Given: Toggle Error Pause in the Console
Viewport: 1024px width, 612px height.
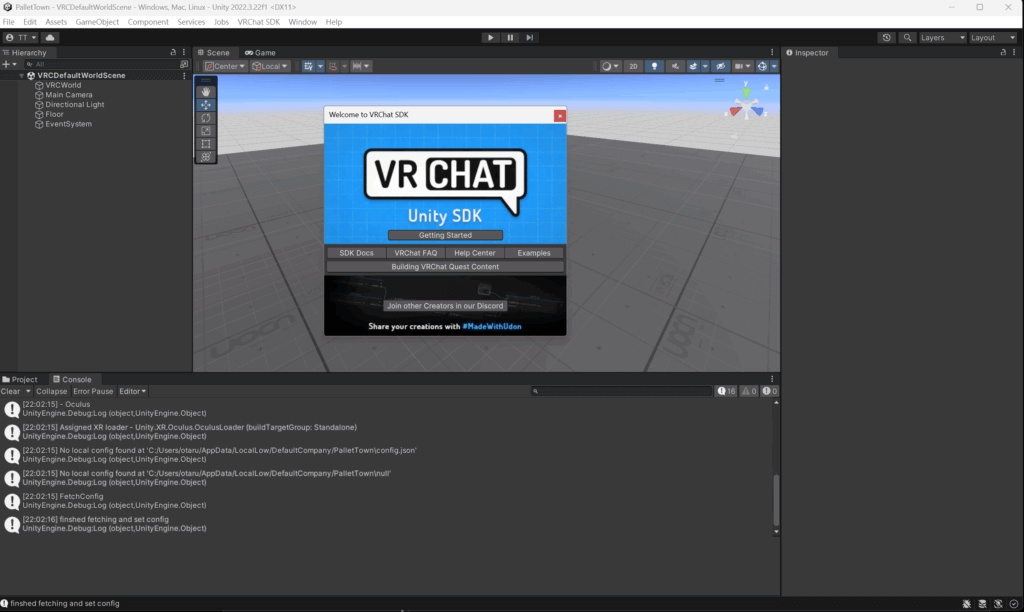Looking at the screenshot, I should click(94, 391).
